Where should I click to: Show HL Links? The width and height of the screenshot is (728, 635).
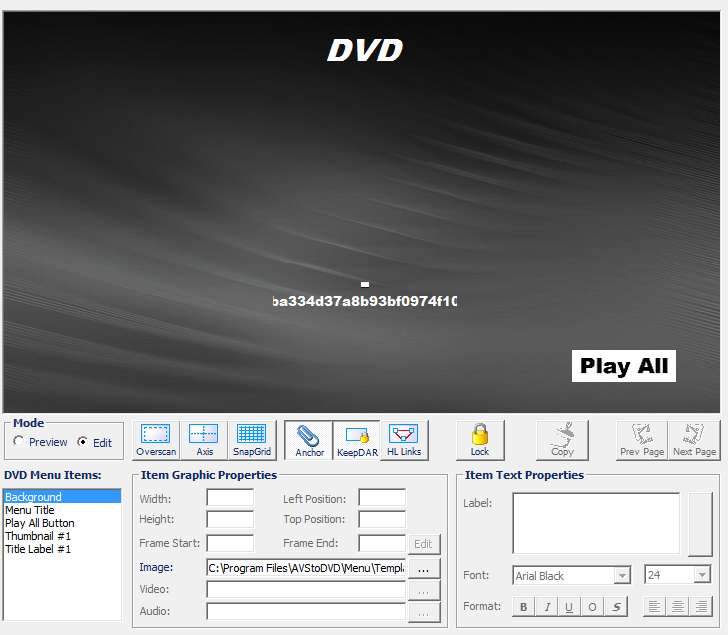(404, 440)
